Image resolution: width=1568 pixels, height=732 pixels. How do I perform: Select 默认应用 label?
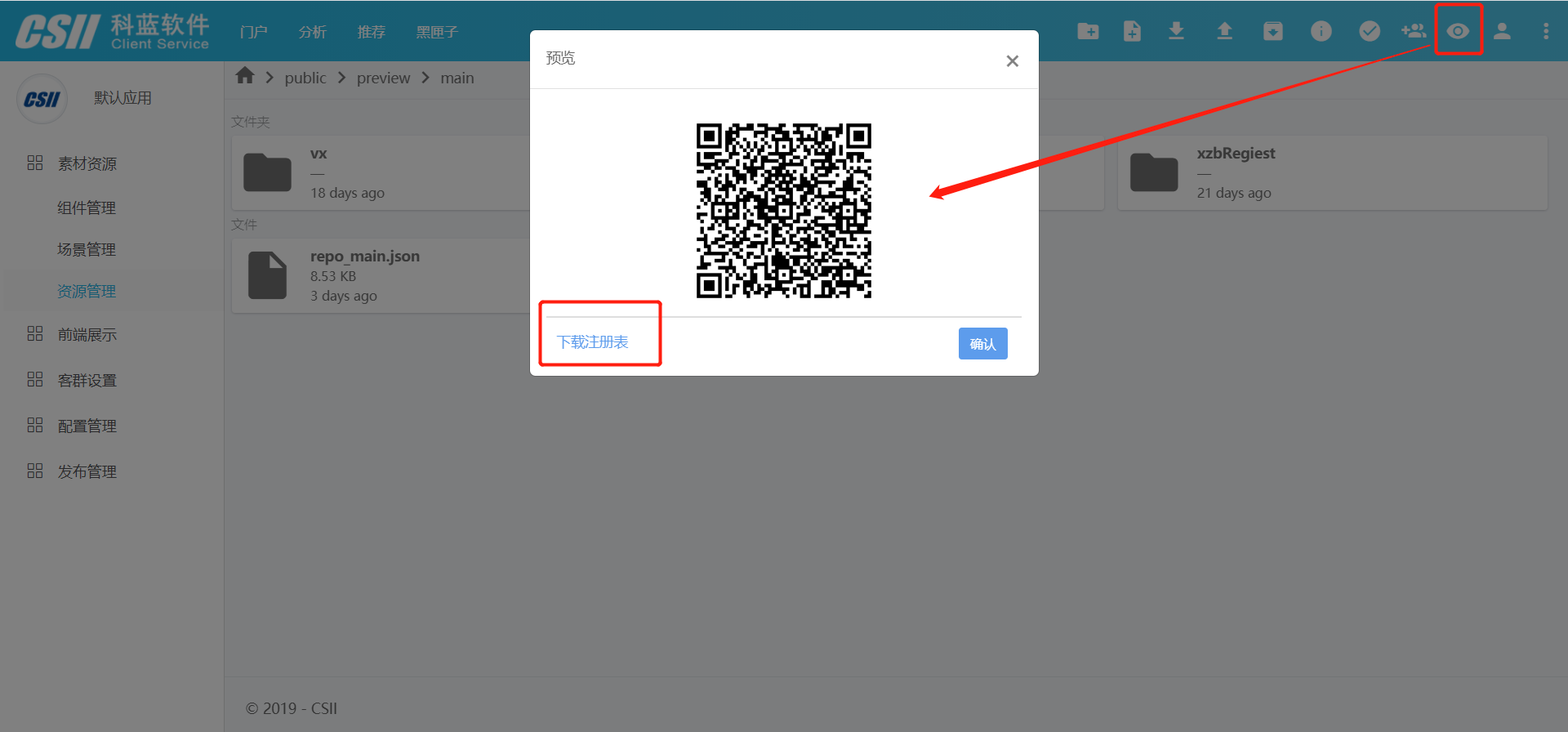122,98
